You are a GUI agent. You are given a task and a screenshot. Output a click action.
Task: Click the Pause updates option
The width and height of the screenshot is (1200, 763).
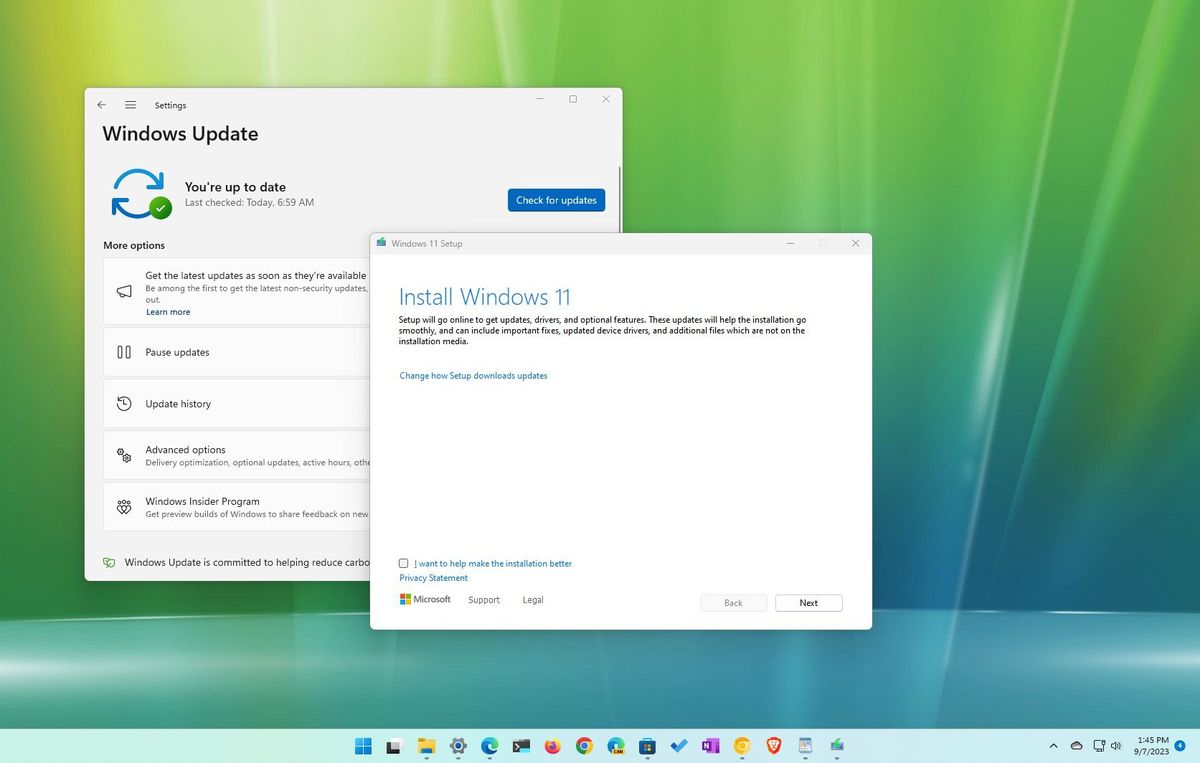237,352
